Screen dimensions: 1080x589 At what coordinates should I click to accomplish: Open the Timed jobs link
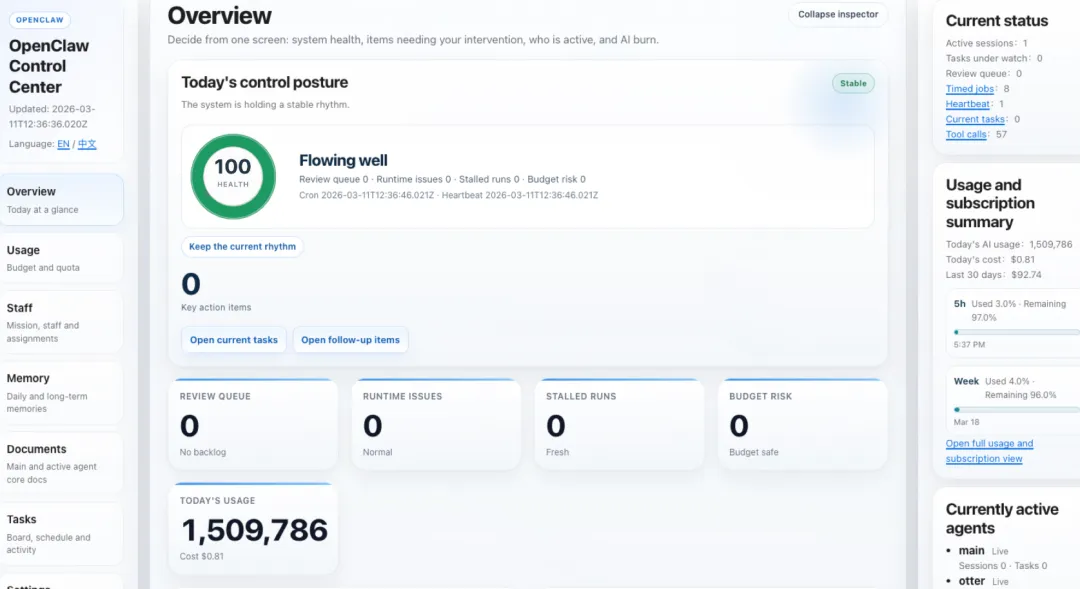(970, 89)
